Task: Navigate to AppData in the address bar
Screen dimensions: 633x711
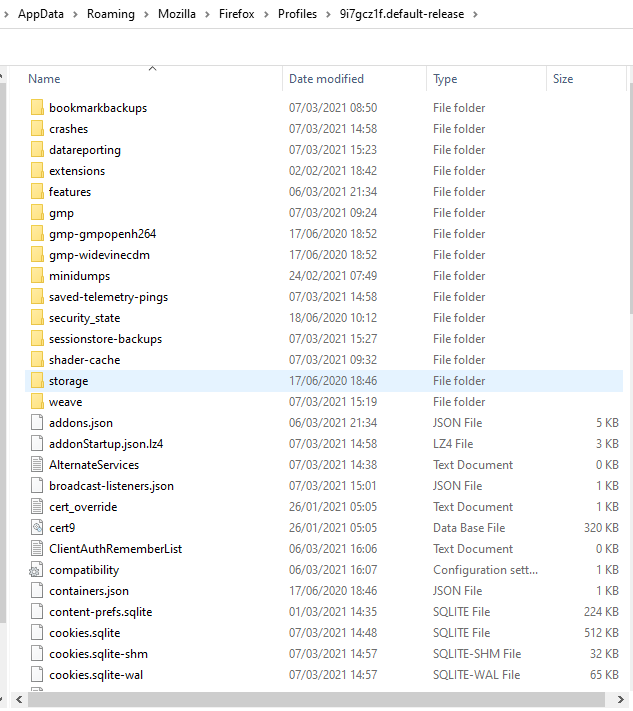Action: pos(41,14)
